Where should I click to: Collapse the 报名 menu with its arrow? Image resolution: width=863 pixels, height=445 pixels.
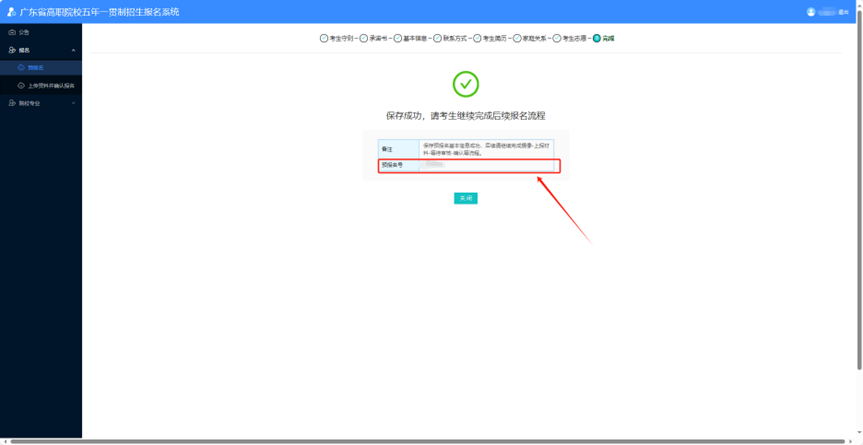point(73,50)
